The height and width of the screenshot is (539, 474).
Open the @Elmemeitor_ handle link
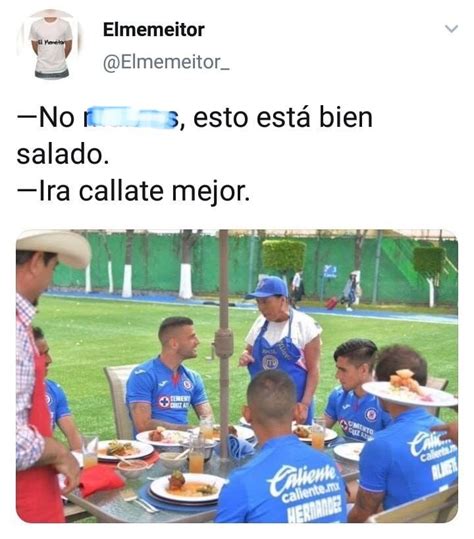click(x=166, y=63)
